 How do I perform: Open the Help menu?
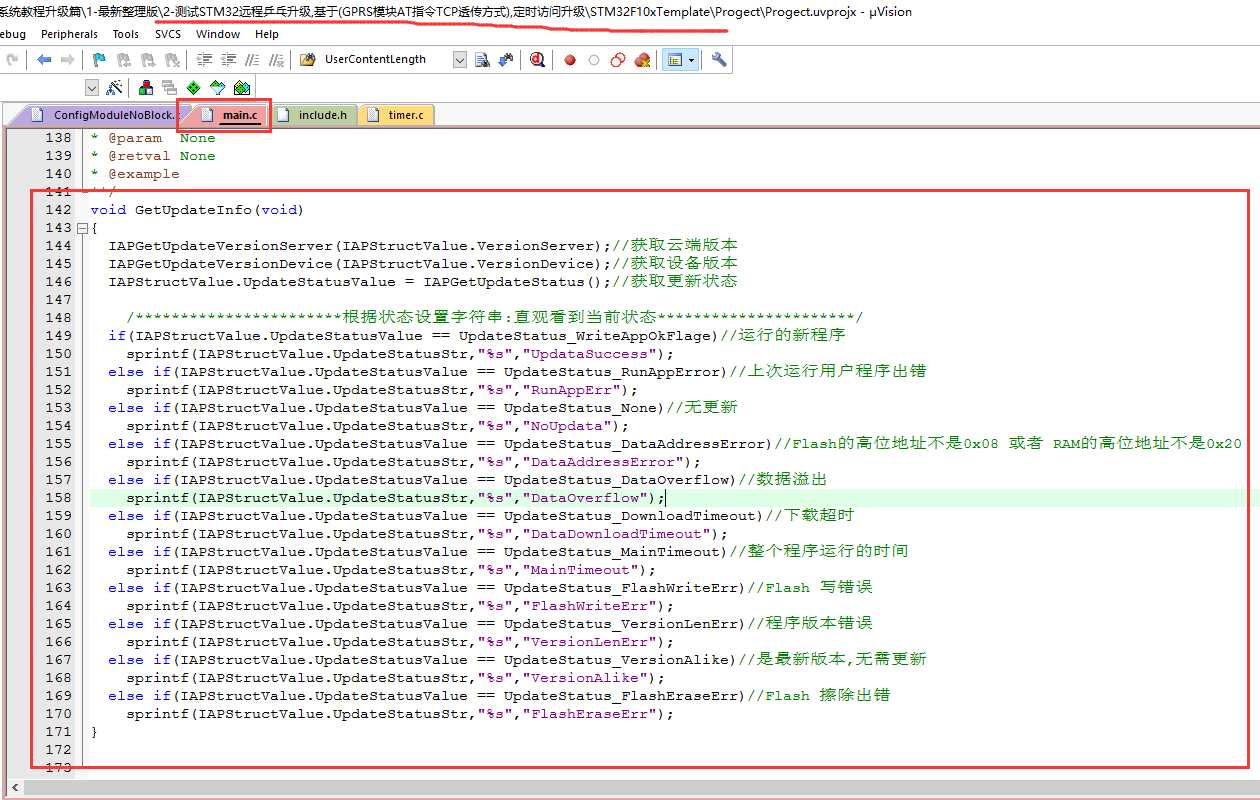click(x=267, y=34)
